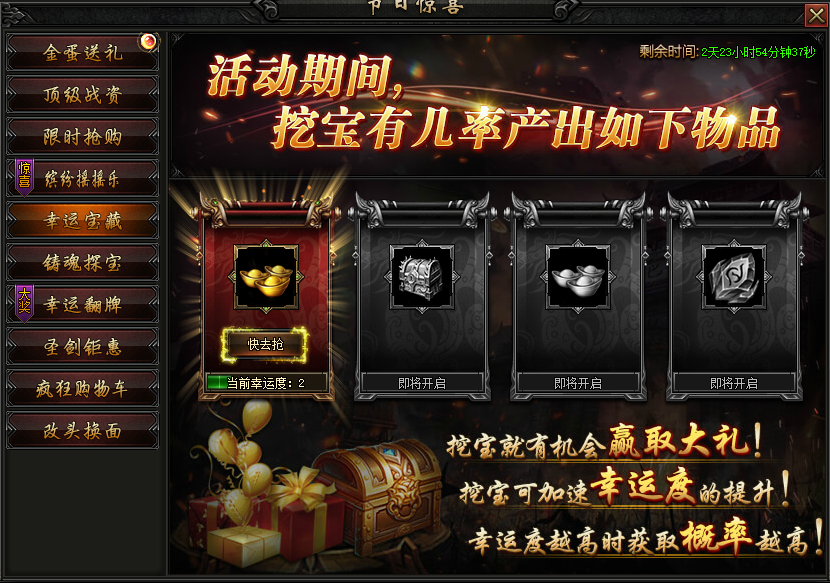Click the 当前幸运度 progress bar
Image resolution: width=830 pixels, height=583 pixels.
[266, 383]
